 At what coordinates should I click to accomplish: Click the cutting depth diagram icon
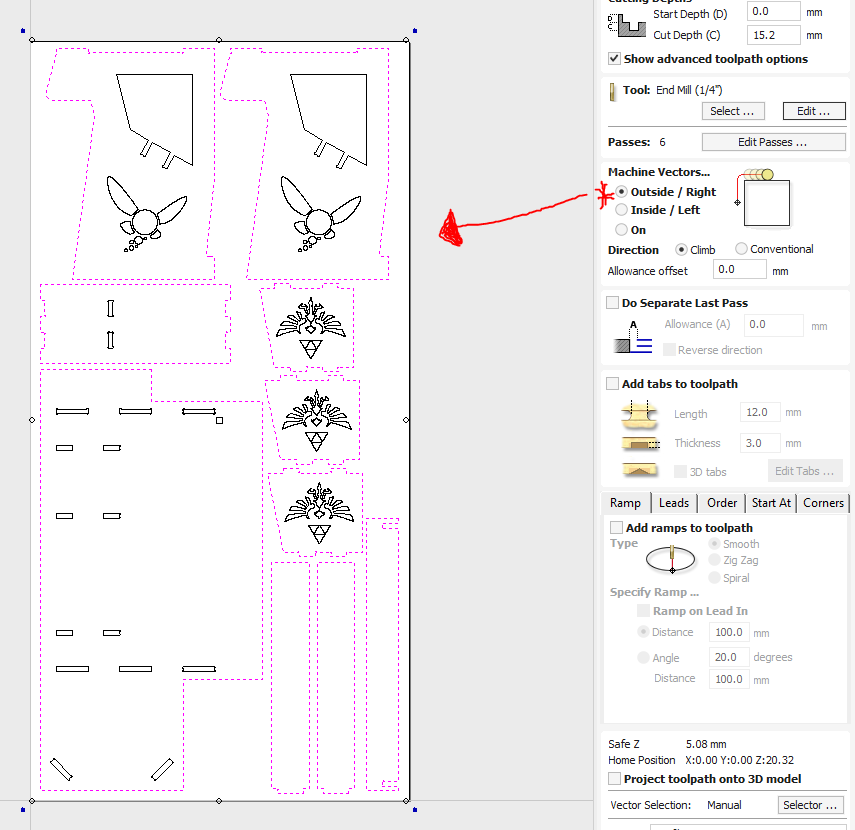click(x=627, y=25)
